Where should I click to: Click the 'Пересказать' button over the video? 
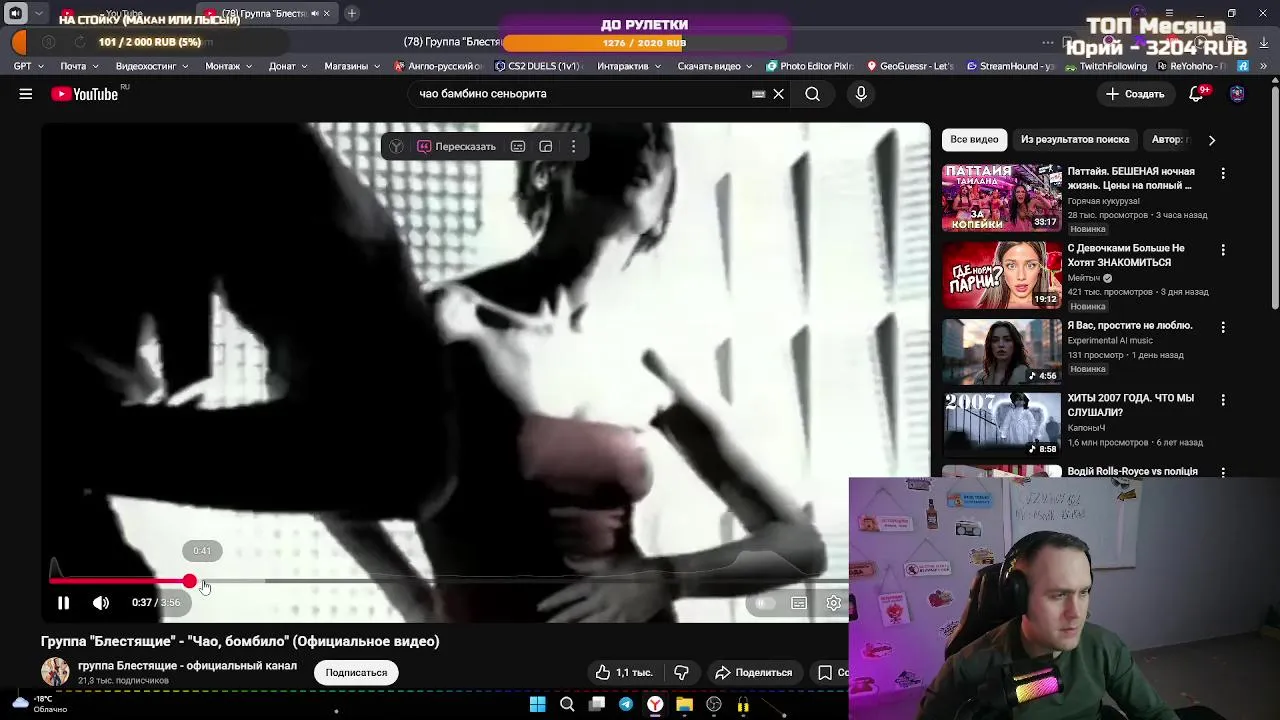pos(457,147)
